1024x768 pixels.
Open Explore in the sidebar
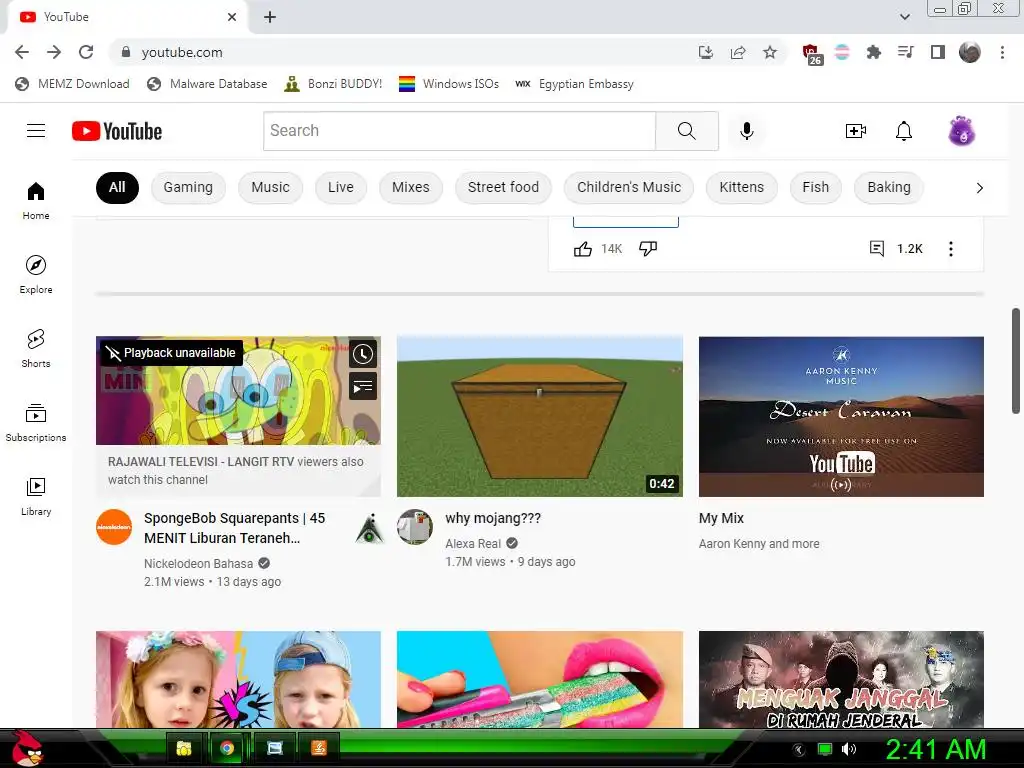tap(36, 274)
